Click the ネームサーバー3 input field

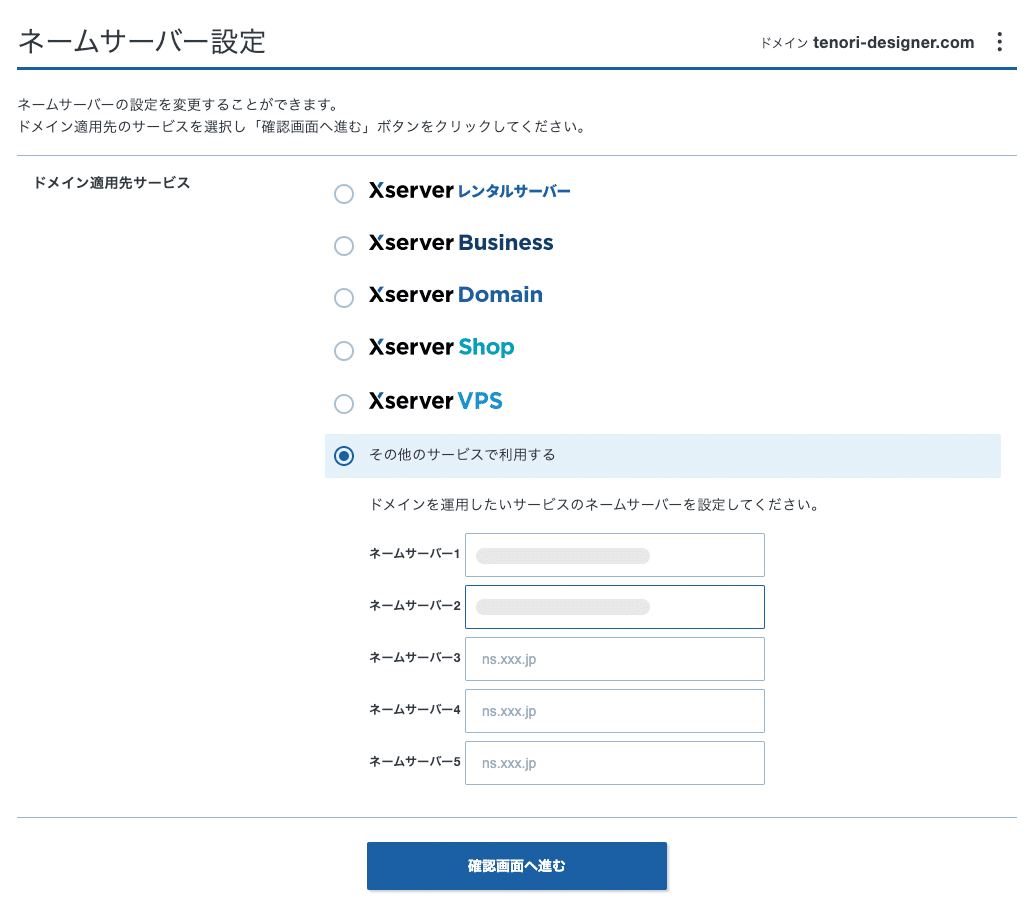615,659
